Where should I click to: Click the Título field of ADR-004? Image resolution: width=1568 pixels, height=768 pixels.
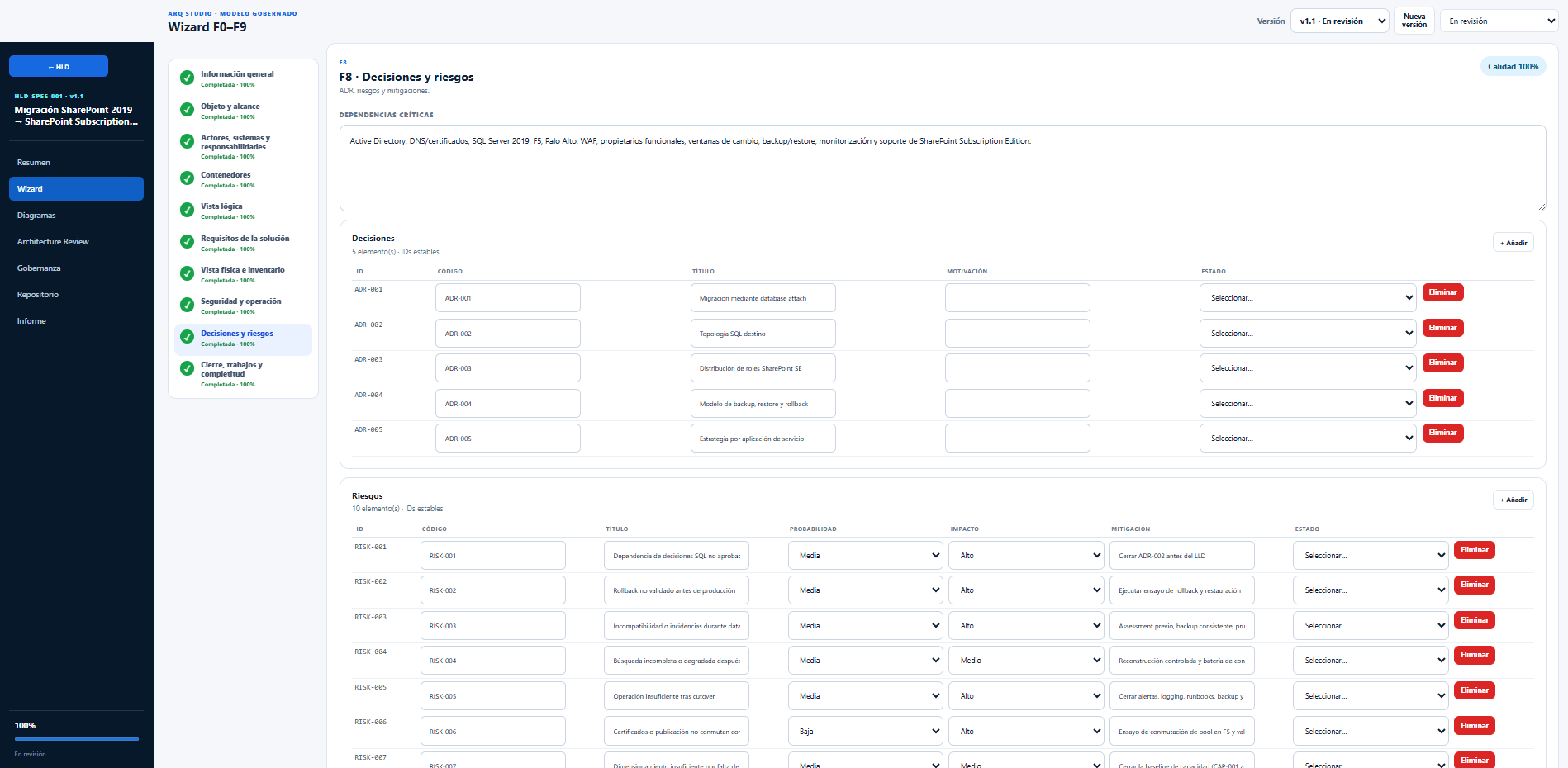point(763,404)
